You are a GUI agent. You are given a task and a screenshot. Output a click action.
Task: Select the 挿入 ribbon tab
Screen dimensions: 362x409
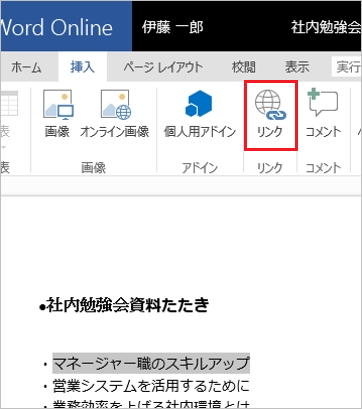(x=82, y=67)
